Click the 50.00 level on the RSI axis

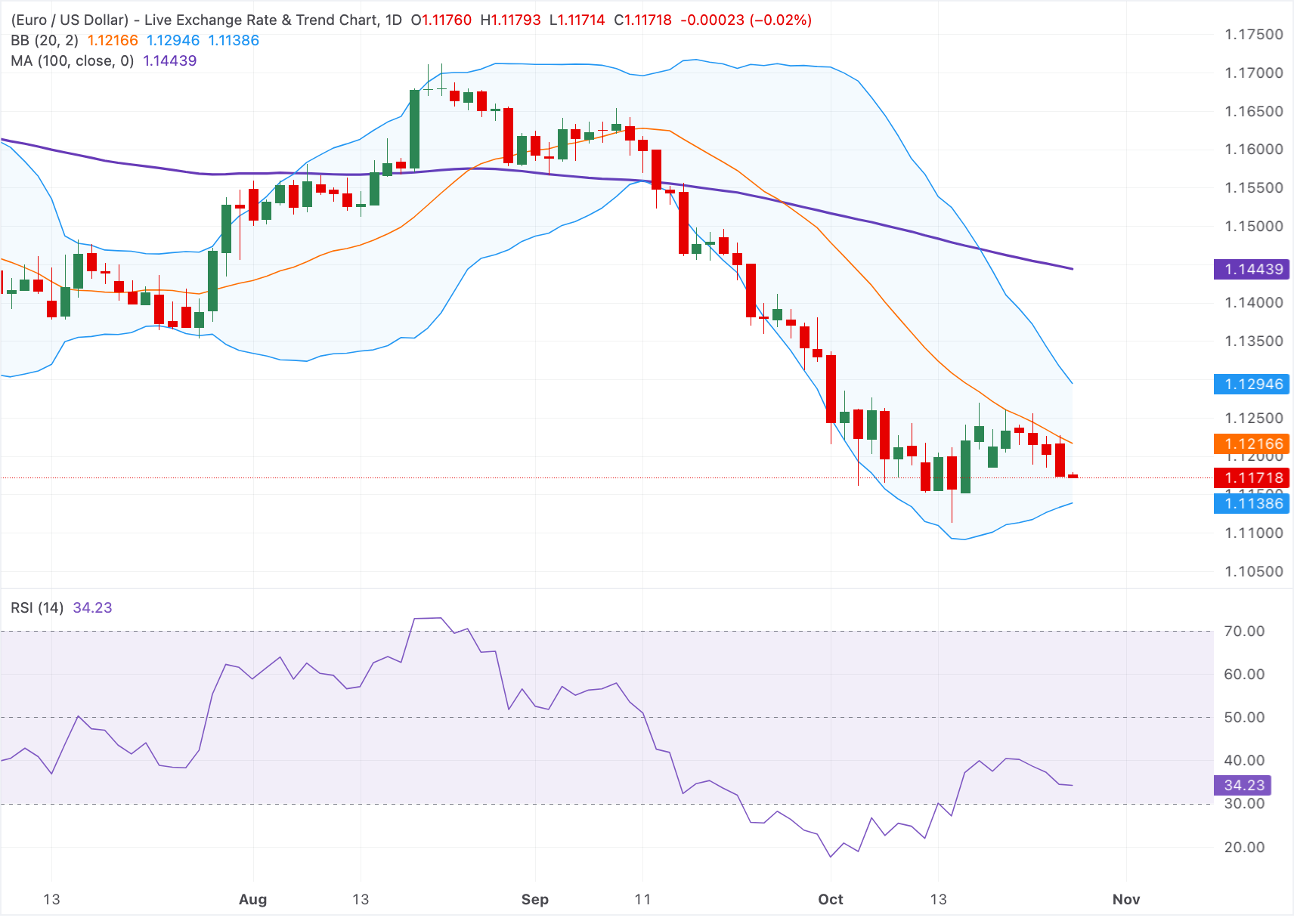[1244, 717]
